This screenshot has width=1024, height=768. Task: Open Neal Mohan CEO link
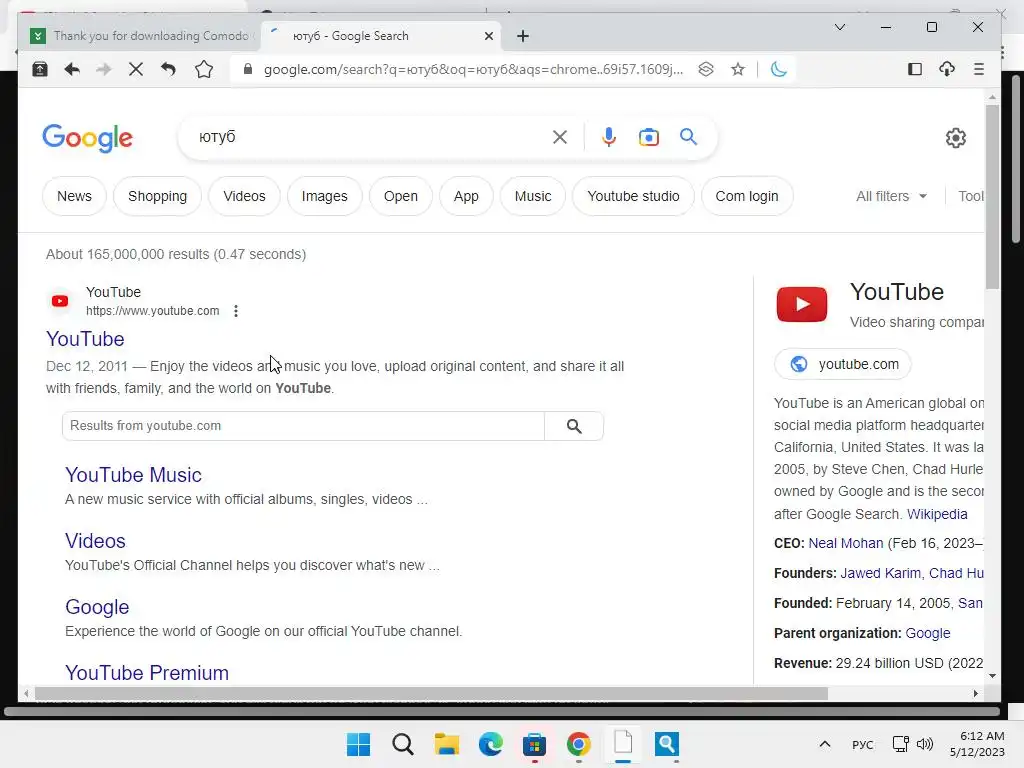pyautogui.click(x=846, y=543)
